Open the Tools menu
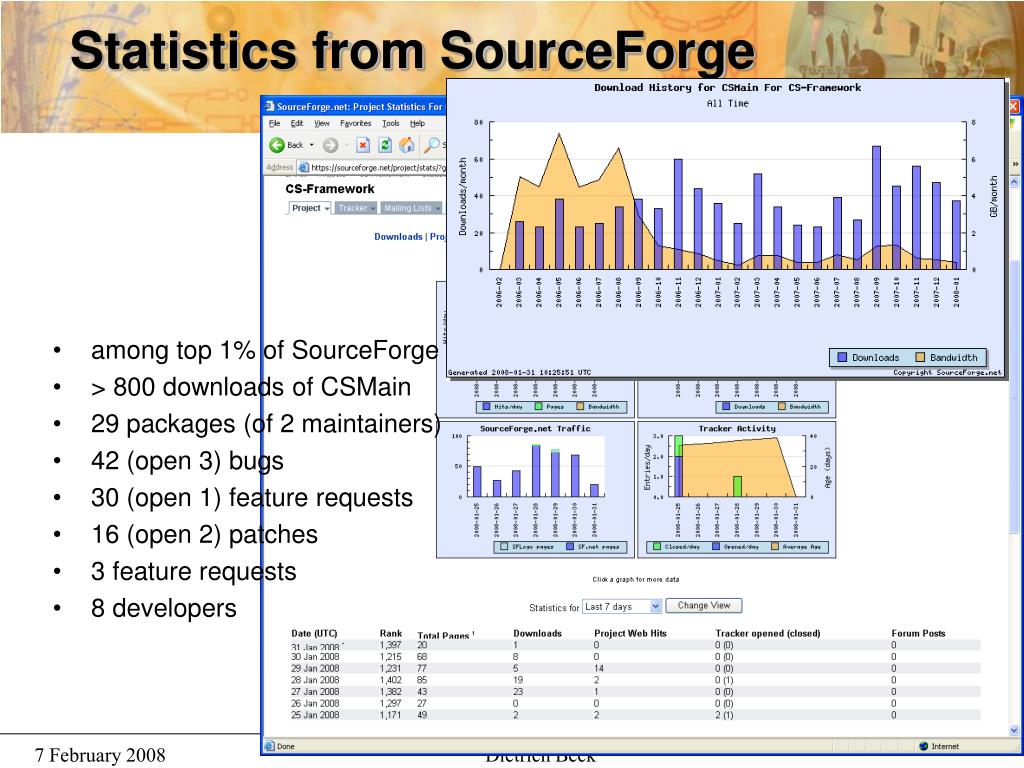Viewport: 1024px width, 768px height. click(391, 123)
